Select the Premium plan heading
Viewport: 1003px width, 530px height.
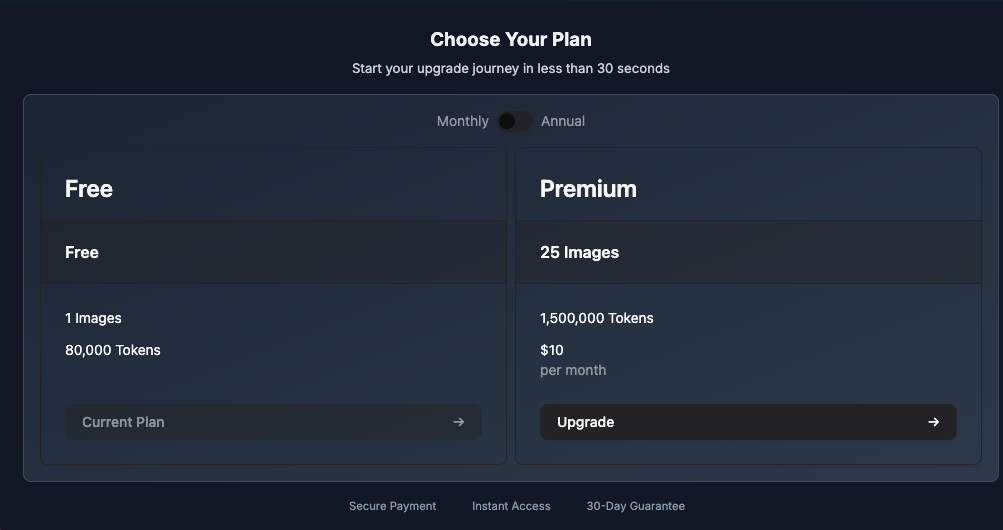pyautogui.click(x=588, y=189)
